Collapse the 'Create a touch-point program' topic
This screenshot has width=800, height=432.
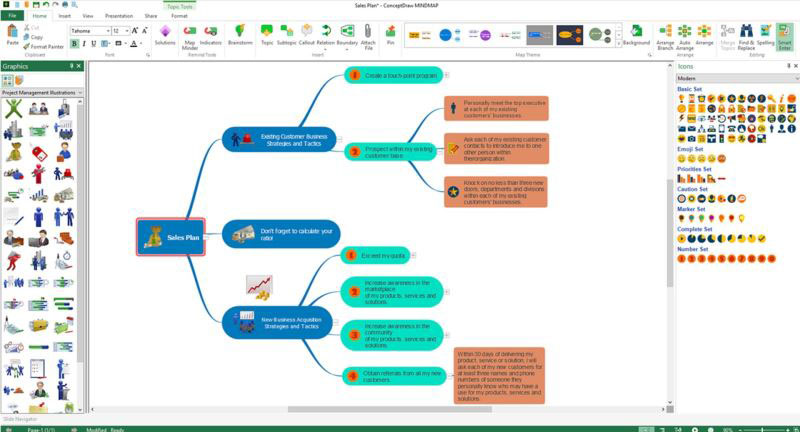446,75
